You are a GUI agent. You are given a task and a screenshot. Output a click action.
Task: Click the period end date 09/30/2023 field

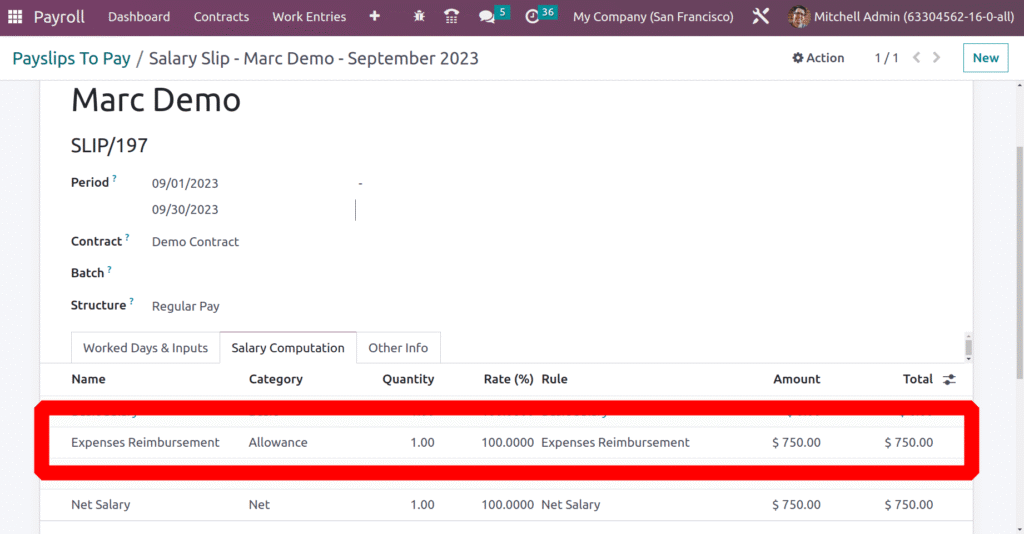(185, 210)
